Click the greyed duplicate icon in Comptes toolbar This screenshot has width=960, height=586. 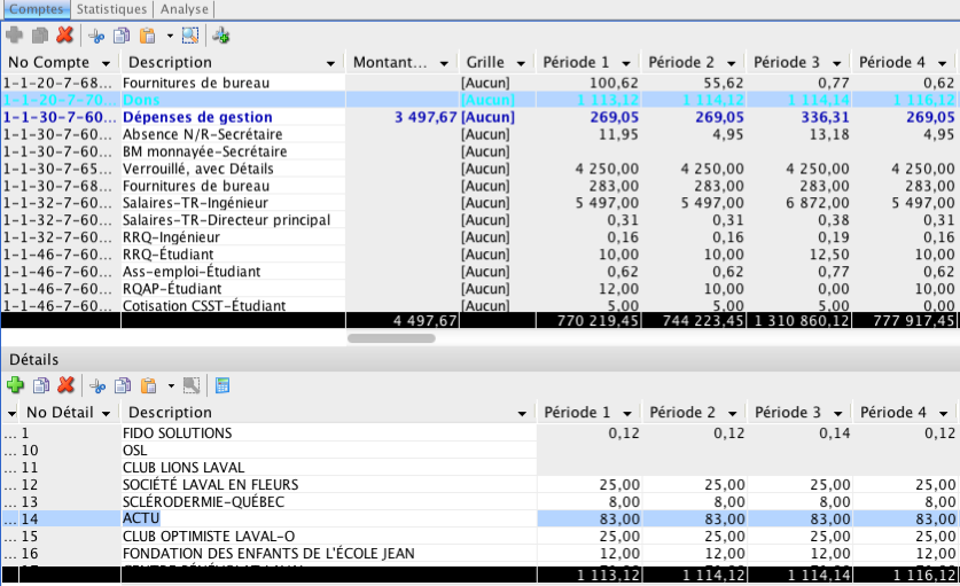pos(40,36)
